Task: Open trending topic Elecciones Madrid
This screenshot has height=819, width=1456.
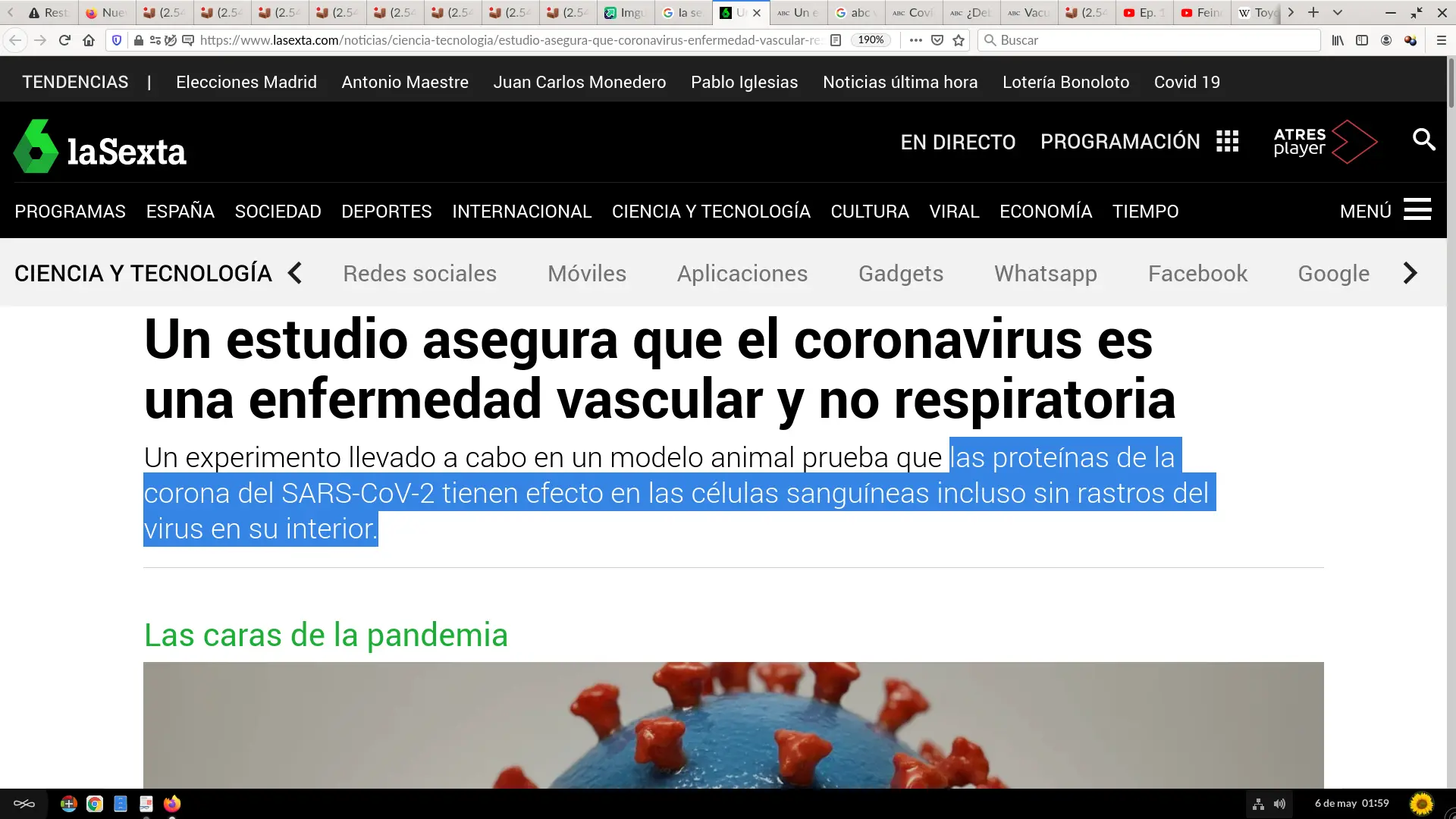Action: pyautogui.click(x=246, y=82)
